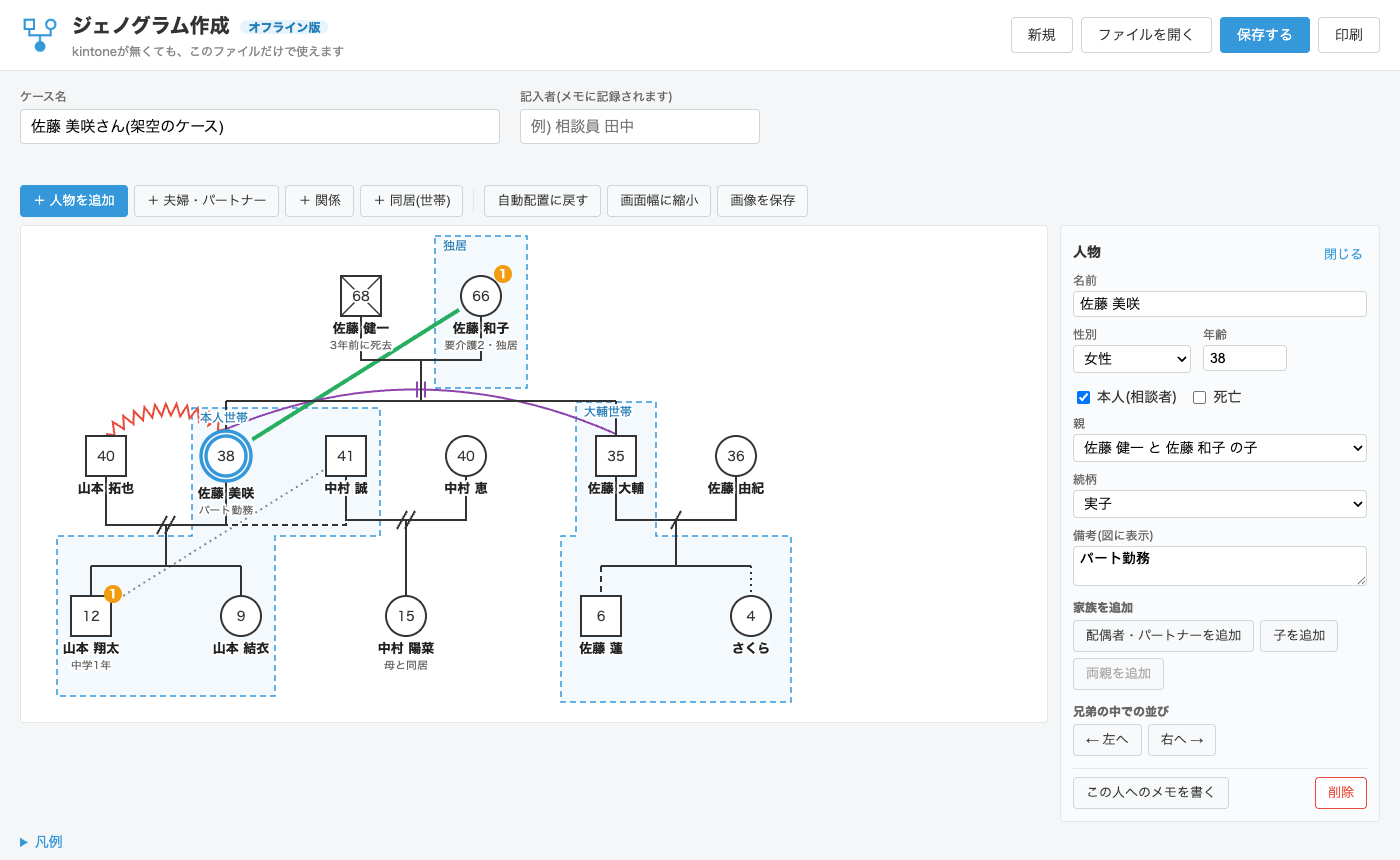The height and width of the screenshot is (860, 1400).
Task: Click the 記入者 input field
Action: (640, 127)
